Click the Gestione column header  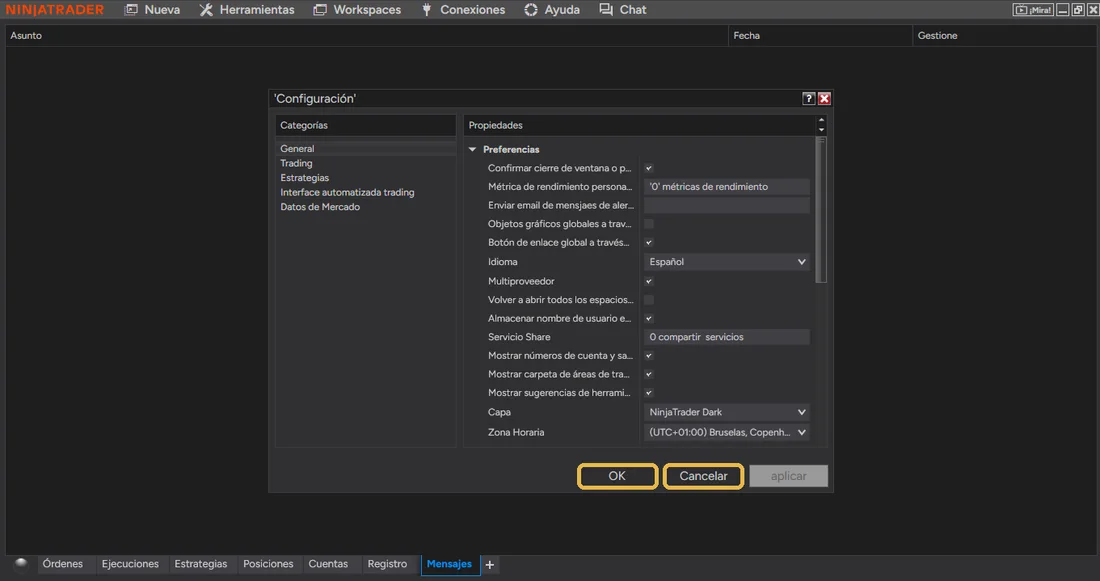click(x=1003, y=36)
